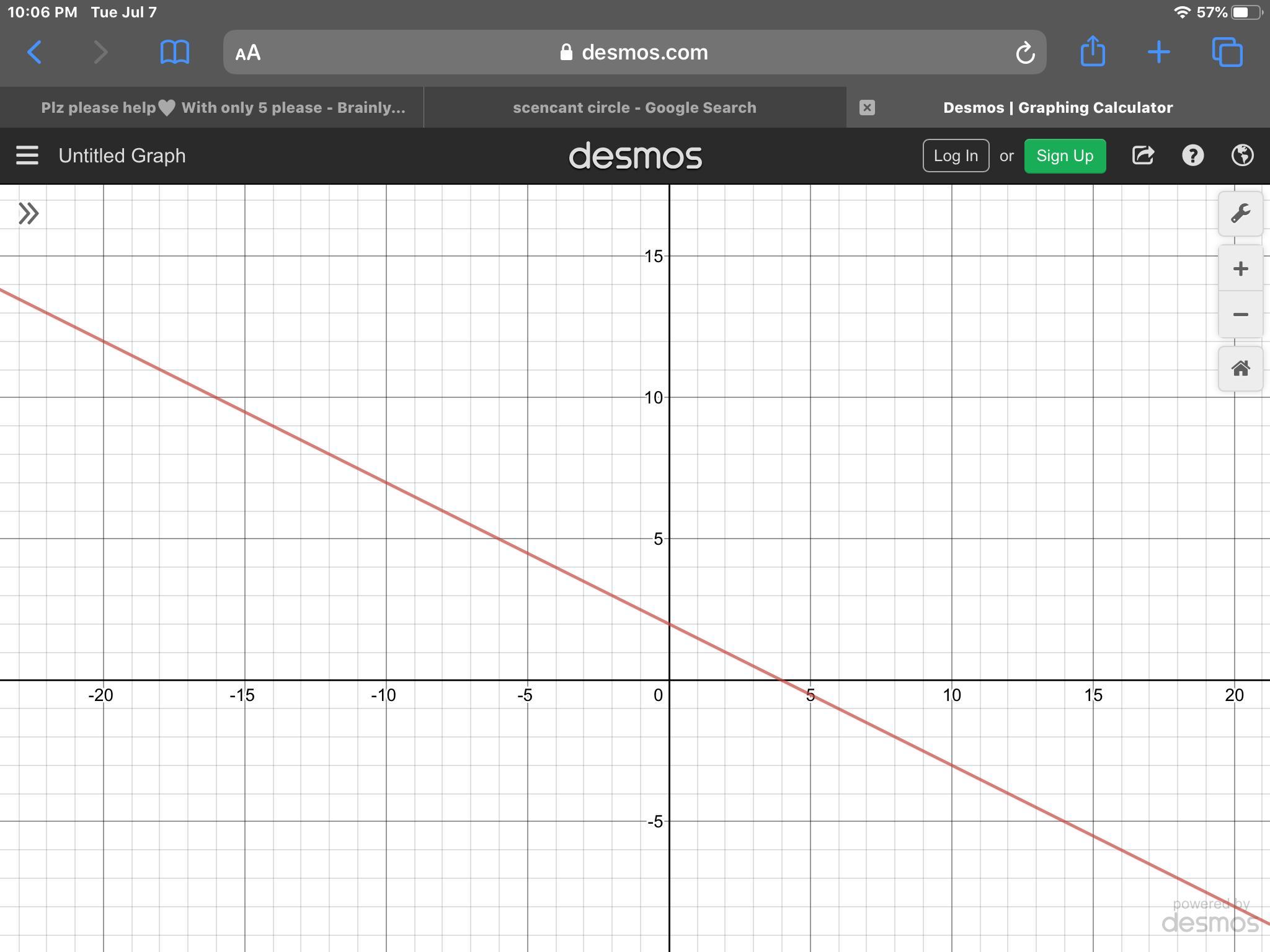Click the red line's y-intercept
The width and height of the screenshot is (1270, 952).
670,624
